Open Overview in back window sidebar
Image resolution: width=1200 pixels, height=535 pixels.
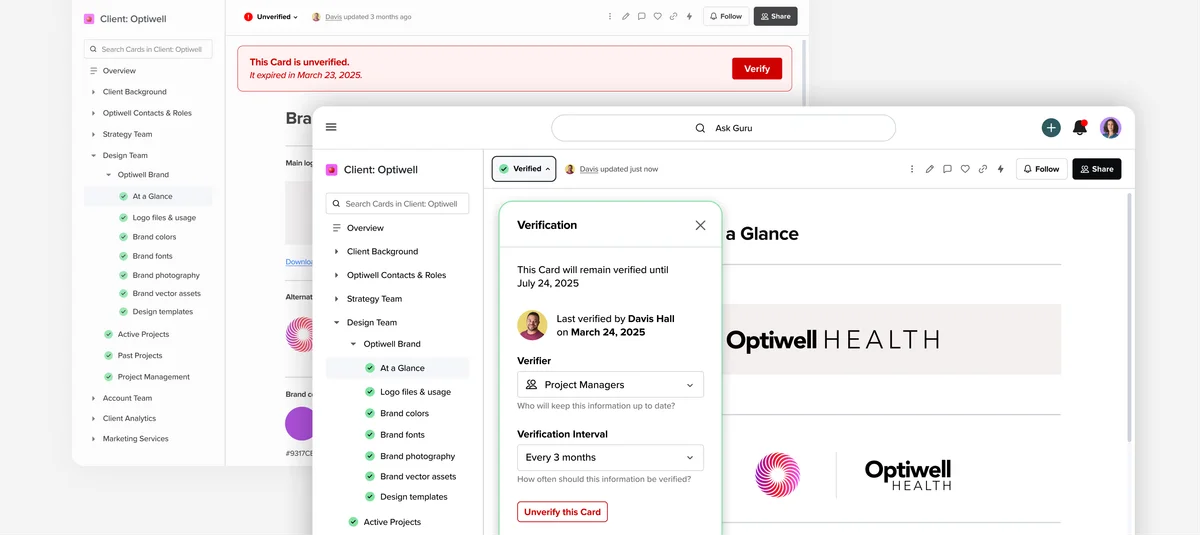point(119,71)
